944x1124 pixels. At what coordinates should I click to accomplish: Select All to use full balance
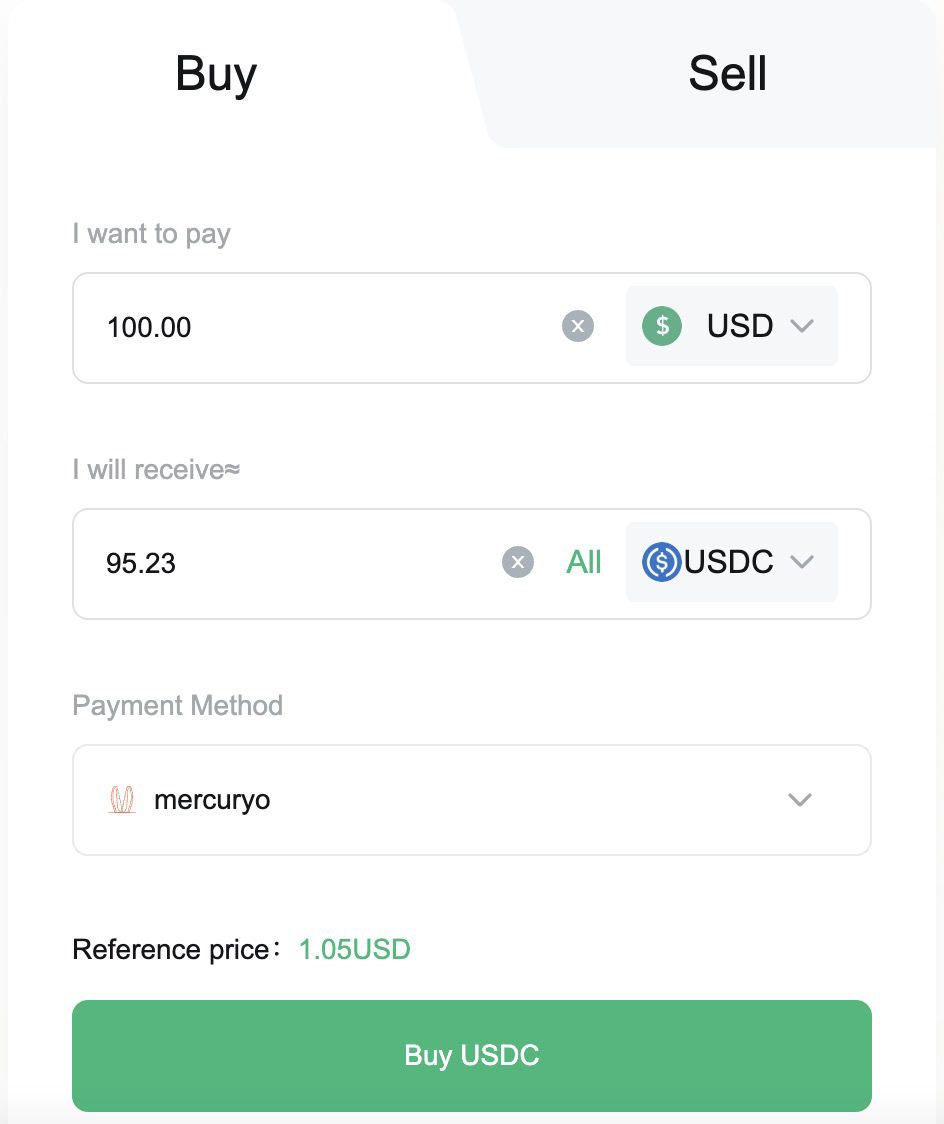(584, 562)
